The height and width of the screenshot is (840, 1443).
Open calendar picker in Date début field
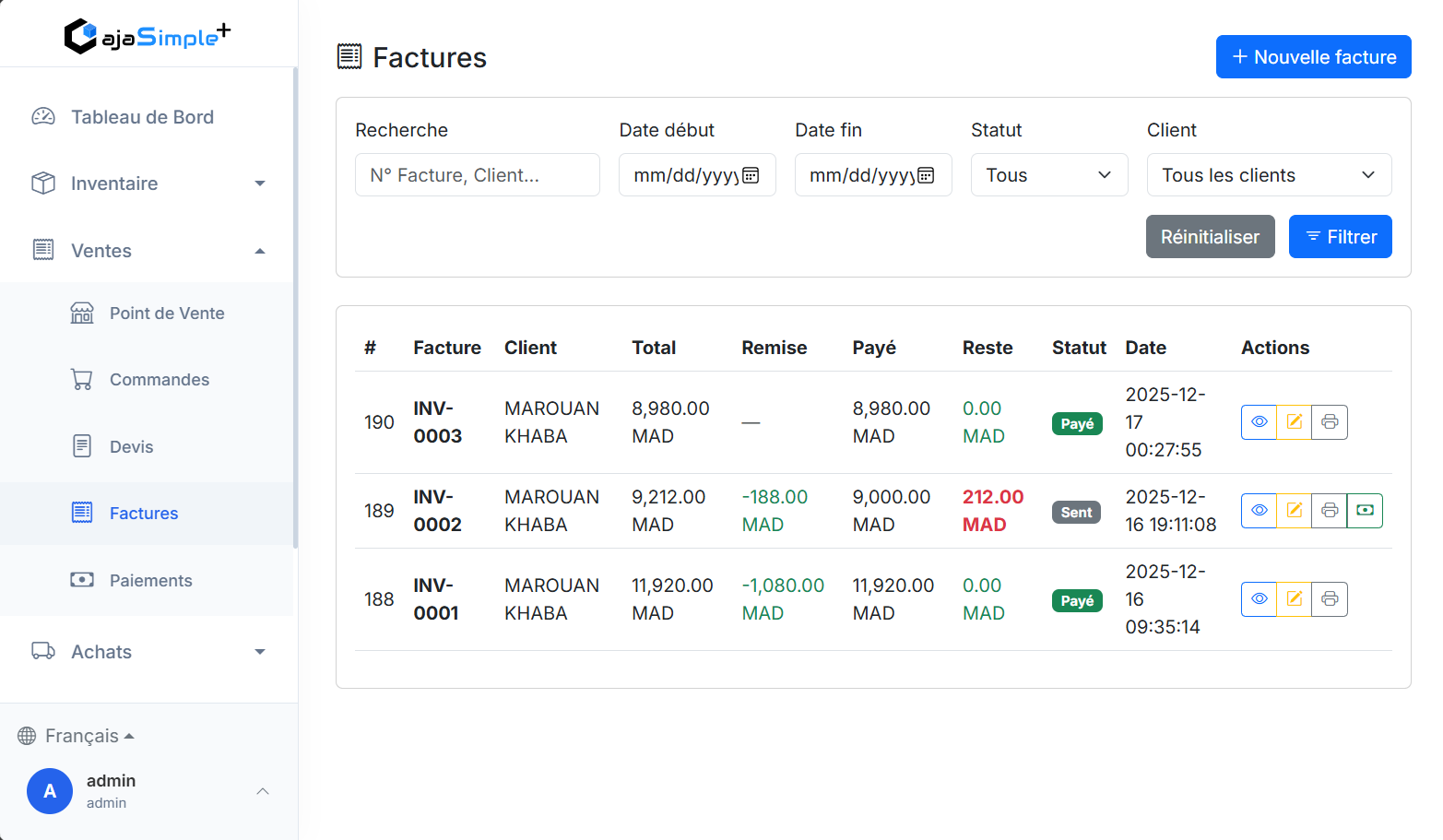751,175
